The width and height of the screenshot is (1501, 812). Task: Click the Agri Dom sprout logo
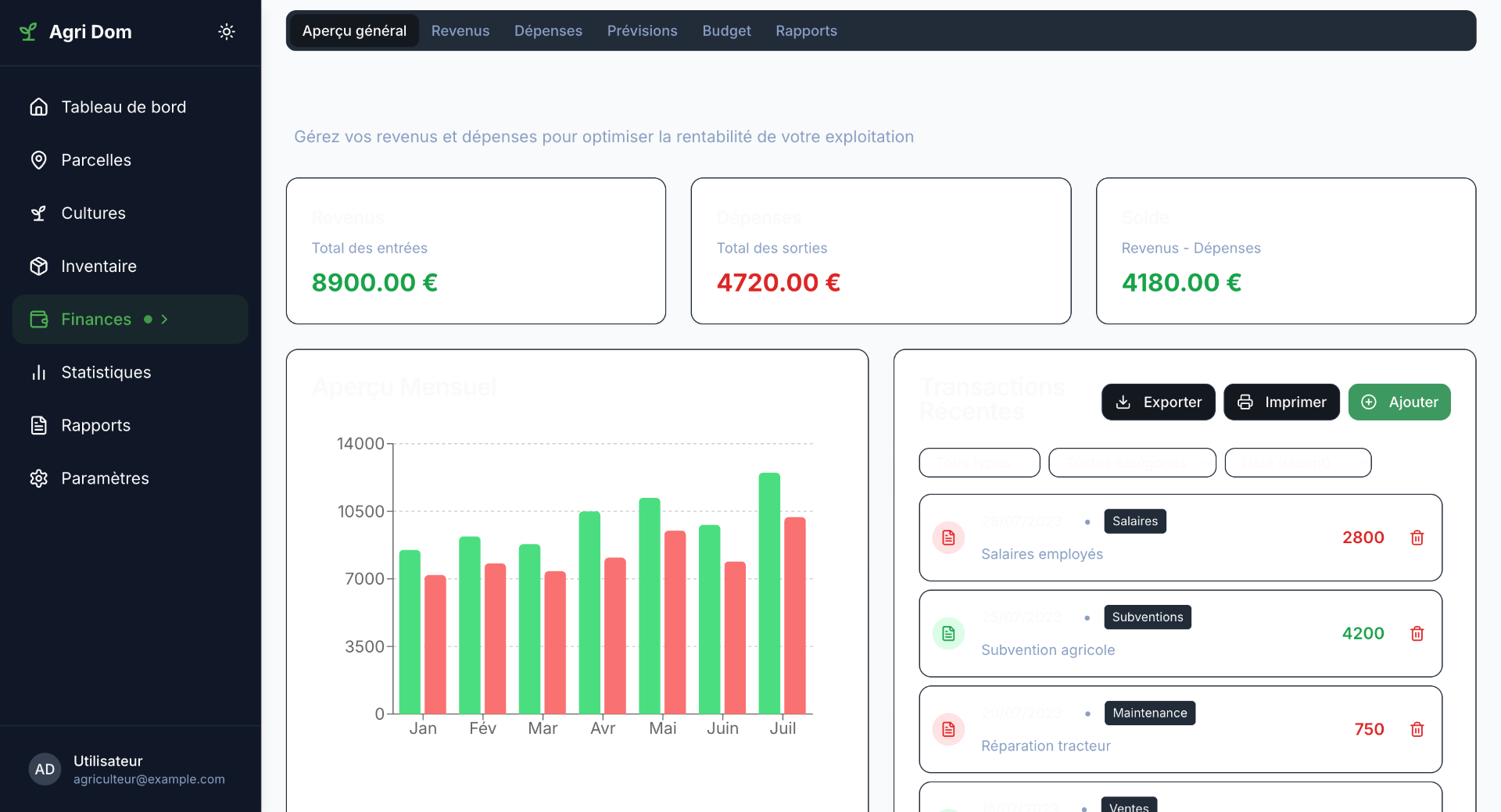[x=28, y=32]
